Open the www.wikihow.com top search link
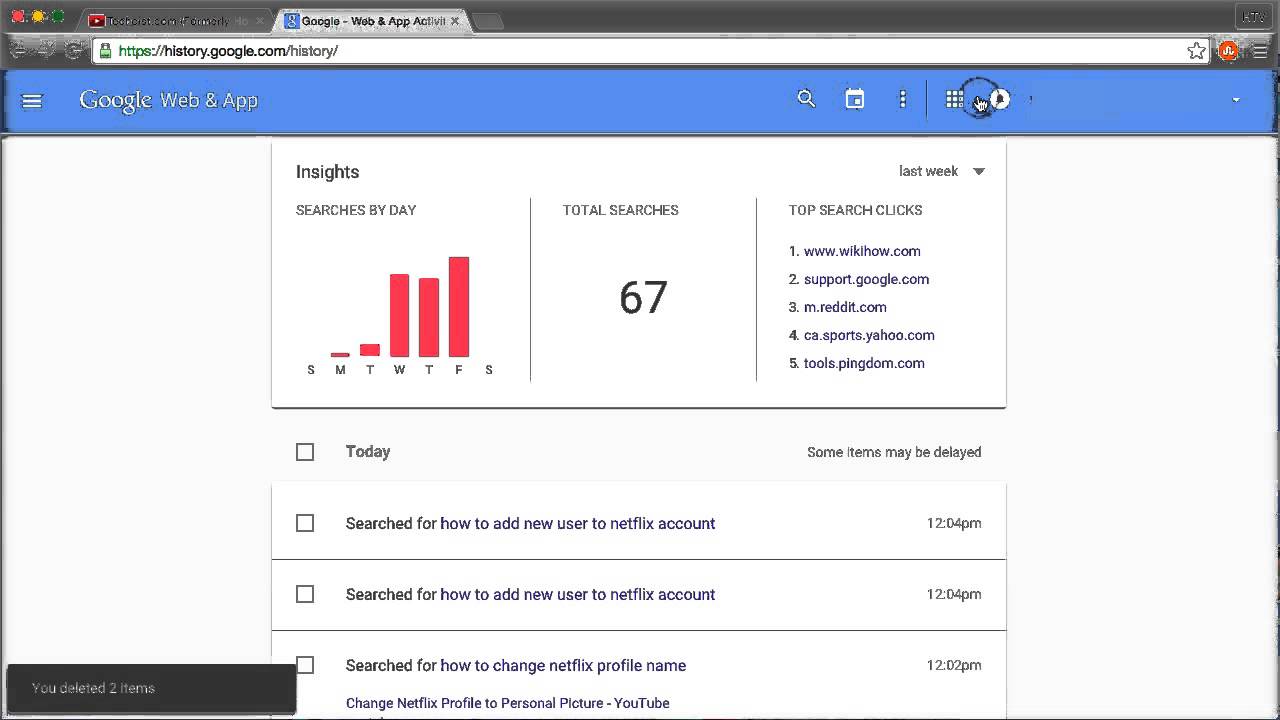This screenshot has height=720, width=1280. click(862, 251)
